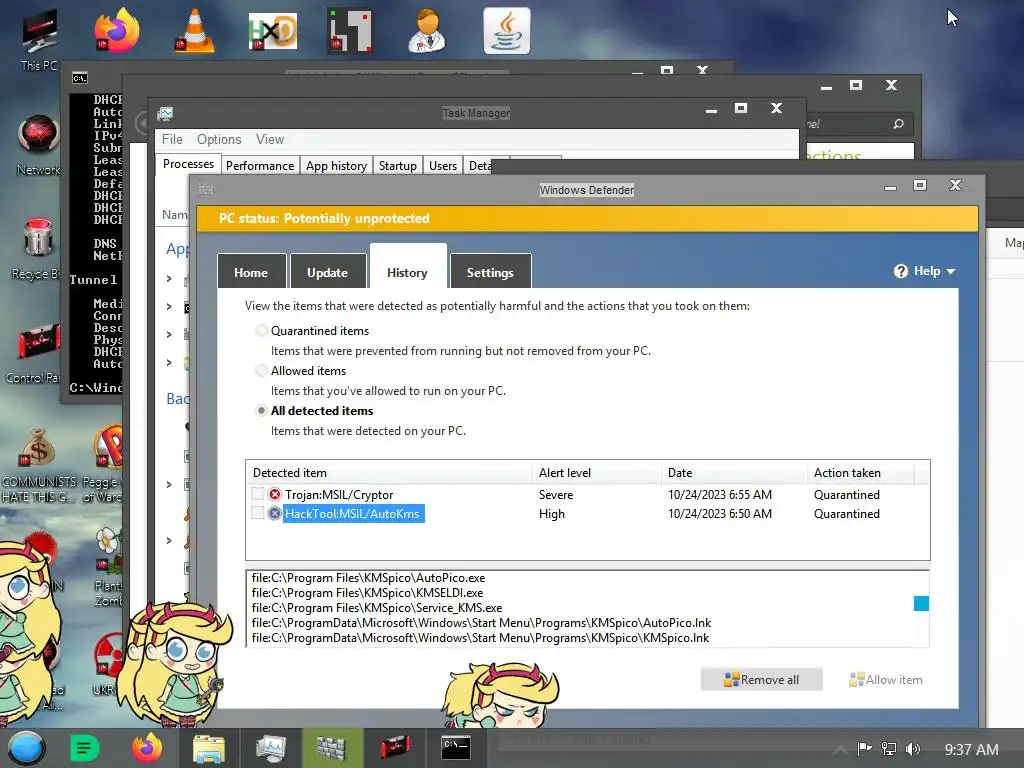The image size is (1024, 768).
Task: Click the AutoPico.exe file path entry
Action: 368,577
